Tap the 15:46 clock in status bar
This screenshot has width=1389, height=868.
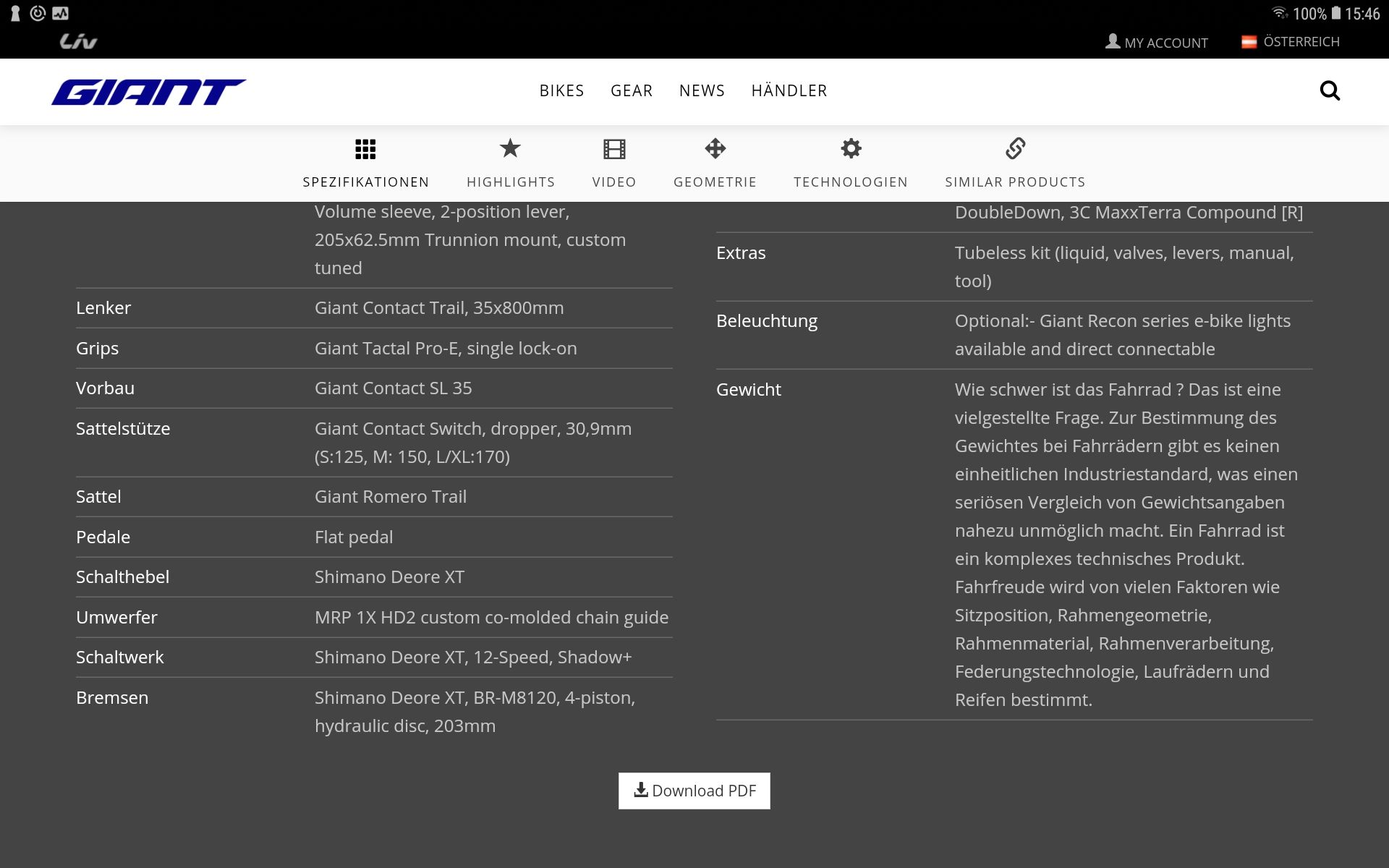[x=1363, y=14]
